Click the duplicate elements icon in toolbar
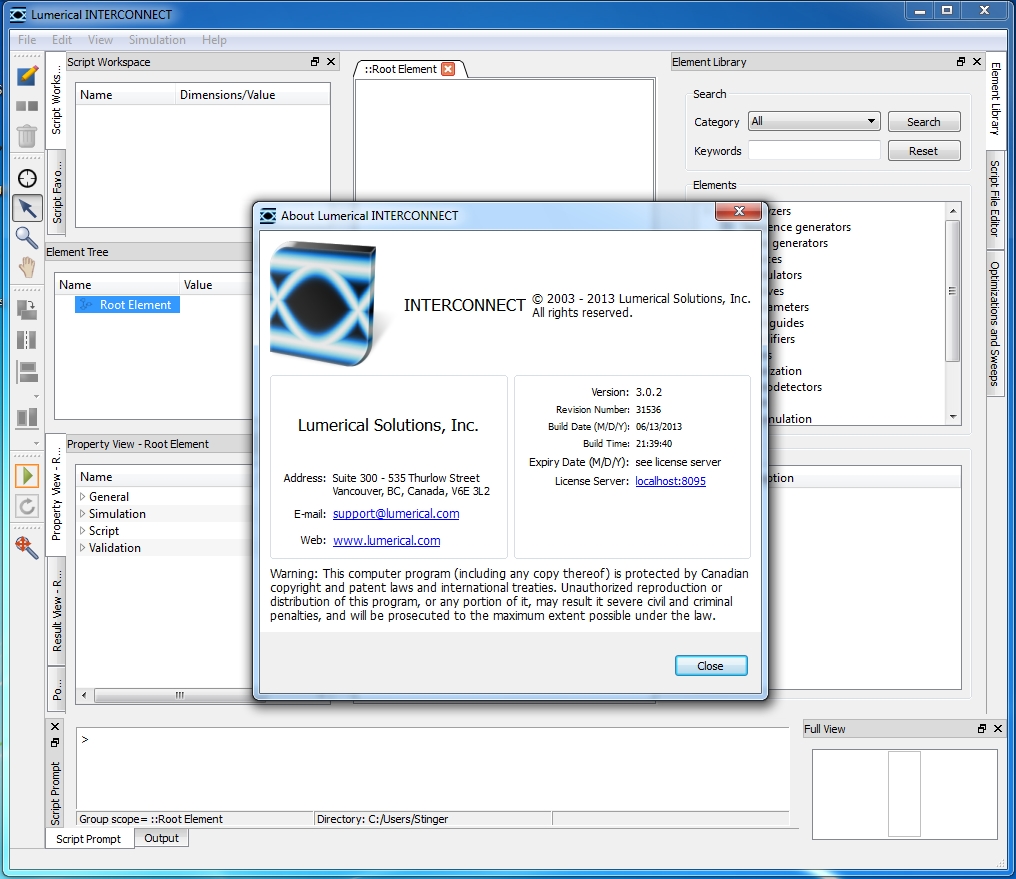 tap(27, 106)
